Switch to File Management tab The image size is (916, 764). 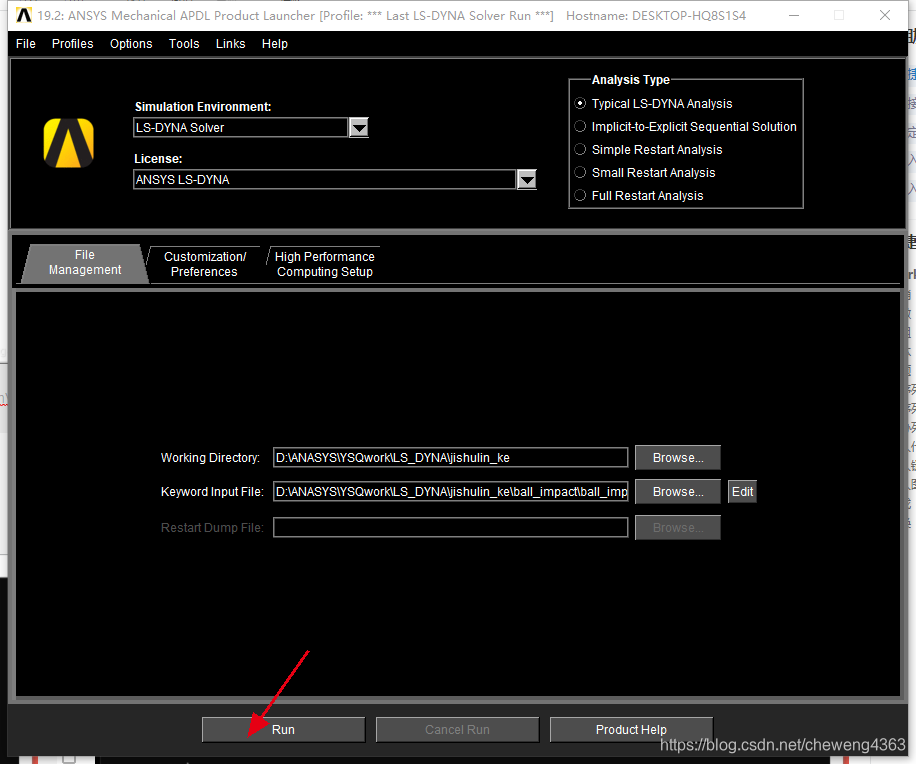coord(85,263)
